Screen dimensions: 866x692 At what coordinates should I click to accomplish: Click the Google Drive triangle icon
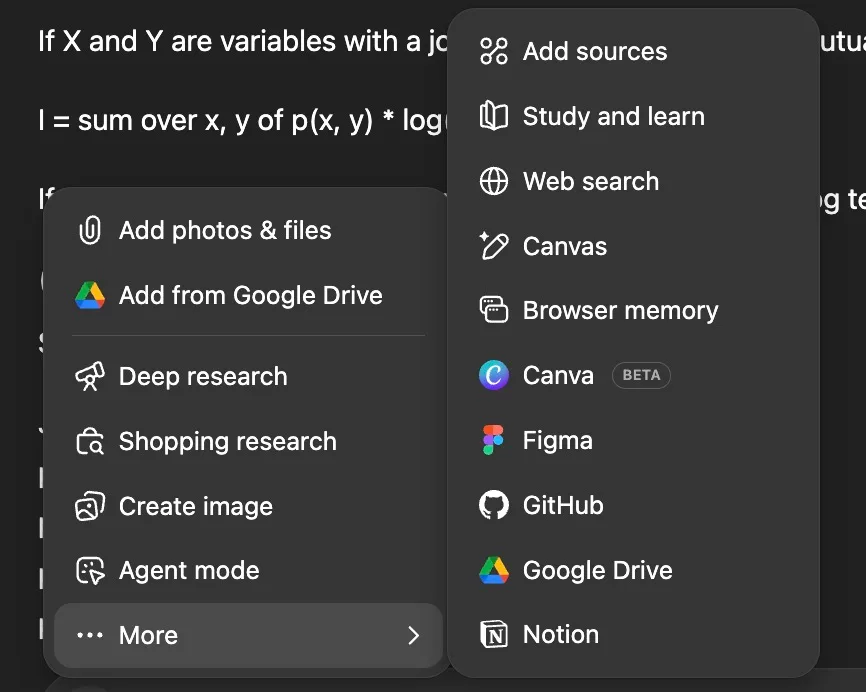point(91,295)
